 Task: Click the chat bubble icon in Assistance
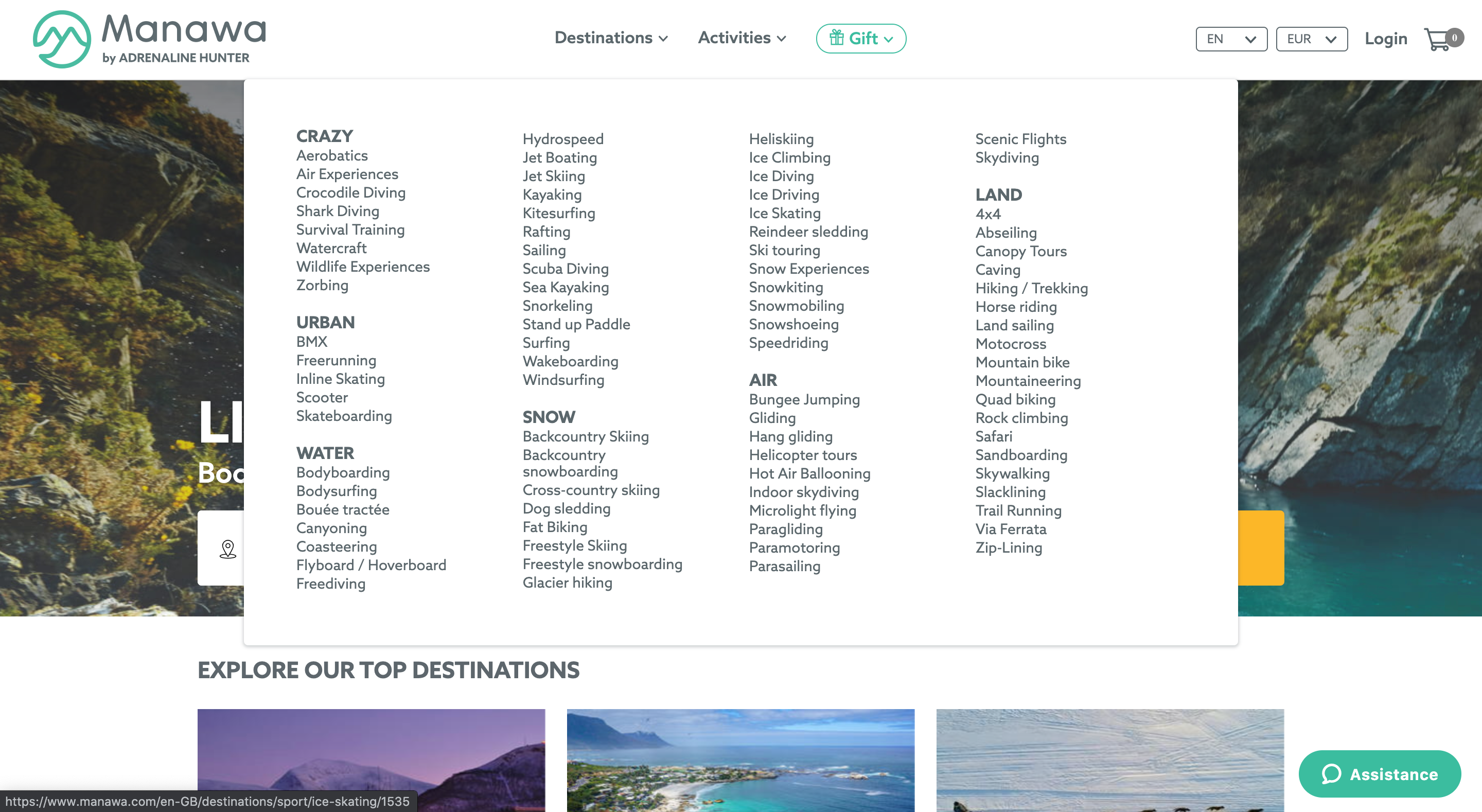click(x=1331, y=773)
